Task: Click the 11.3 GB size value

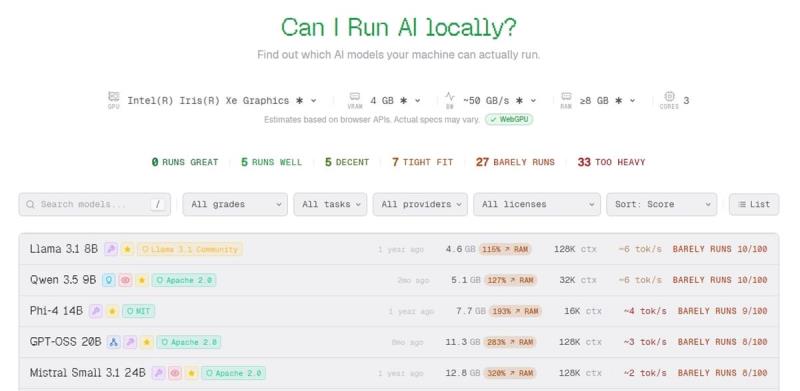Action: 463,342
